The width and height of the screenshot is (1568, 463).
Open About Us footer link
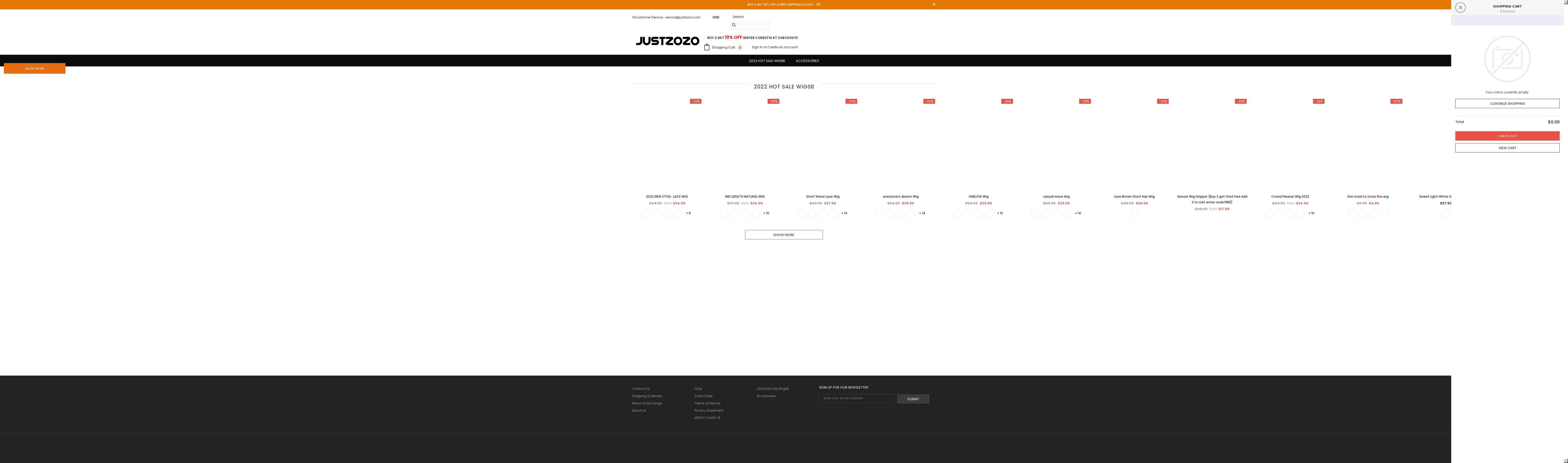pyautogui.click(x=639, y=411)
